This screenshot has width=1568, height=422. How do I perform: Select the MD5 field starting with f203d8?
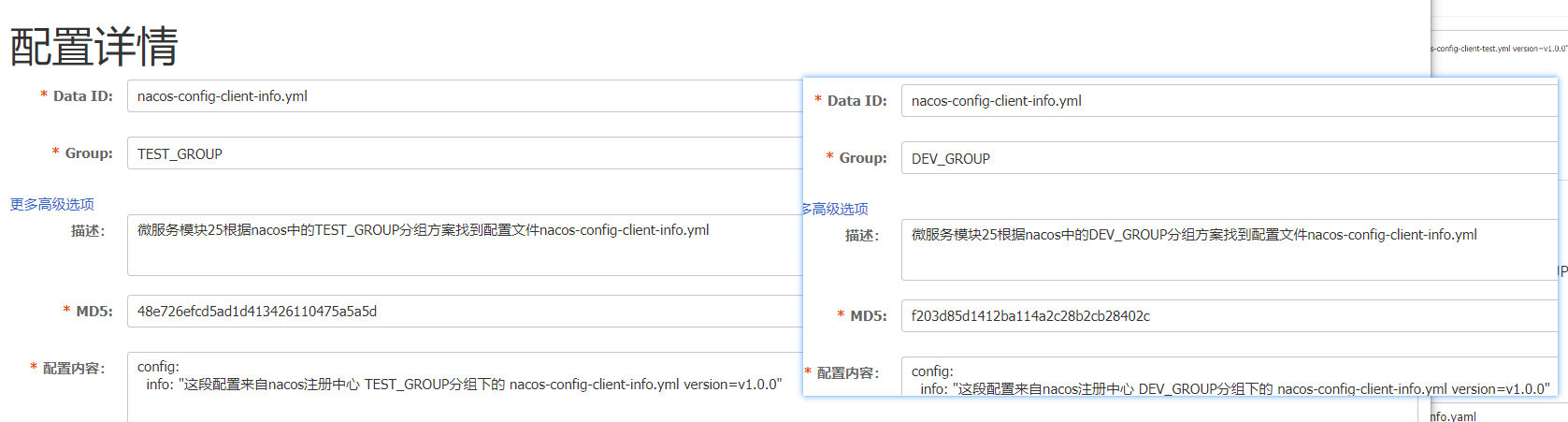(1227, 316)
